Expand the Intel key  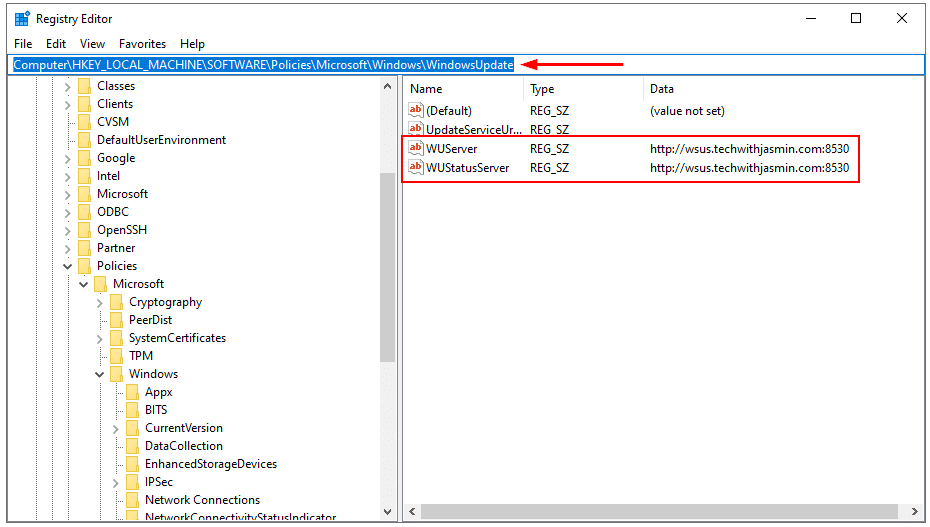click(x=68, y=177)
